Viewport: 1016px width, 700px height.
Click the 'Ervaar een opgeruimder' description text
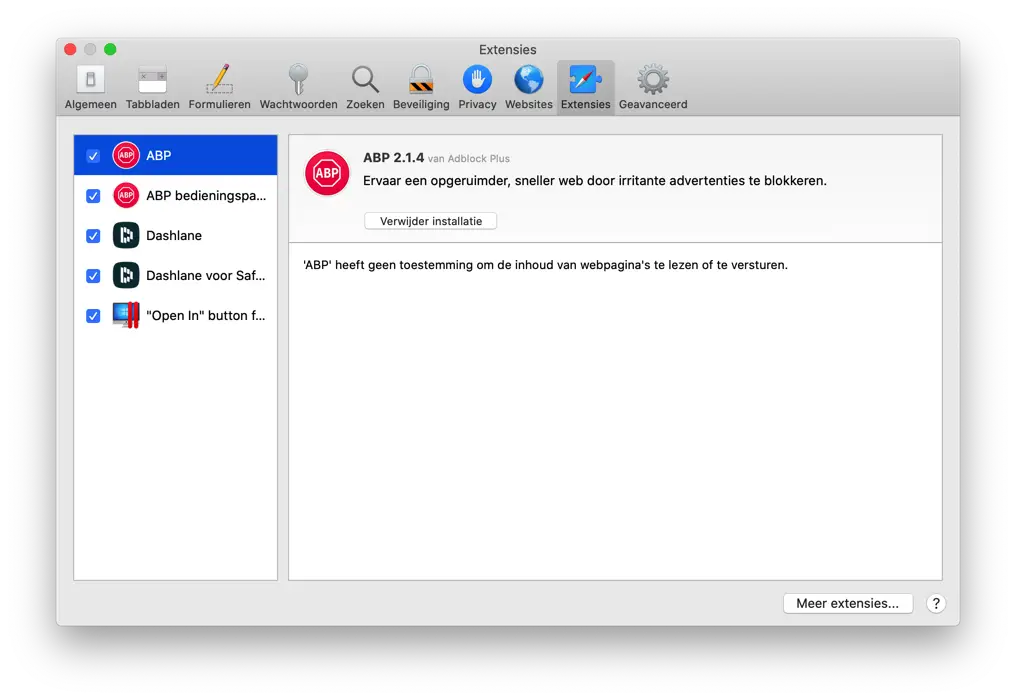pyautogui.click(x=595, y=181)
